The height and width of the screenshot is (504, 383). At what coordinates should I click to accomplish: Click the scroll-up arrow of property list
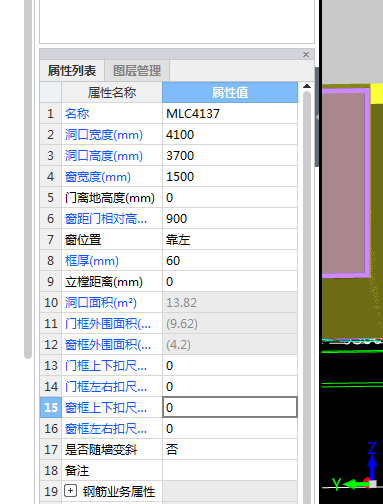(307, 86)
